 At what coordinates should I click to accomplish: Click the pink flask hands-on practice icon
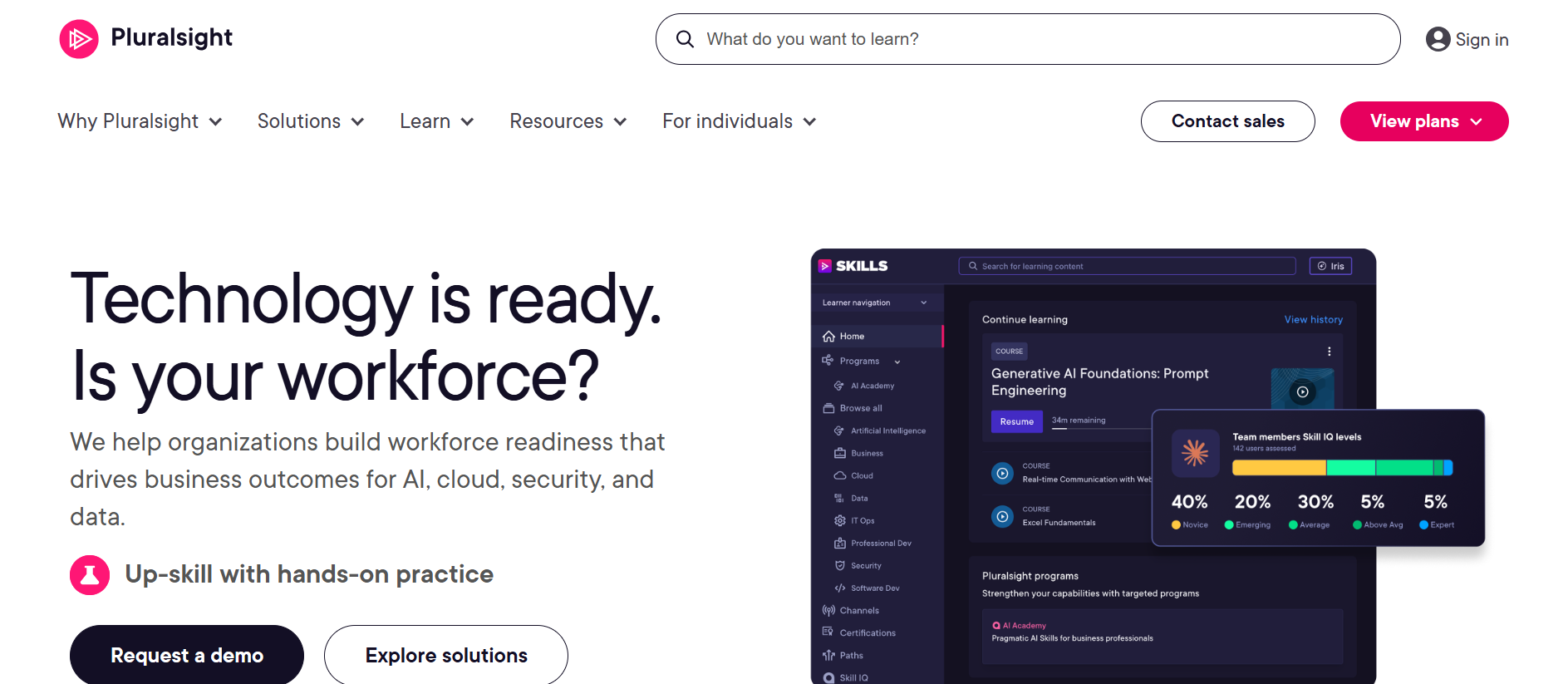(x=90, y=574)
